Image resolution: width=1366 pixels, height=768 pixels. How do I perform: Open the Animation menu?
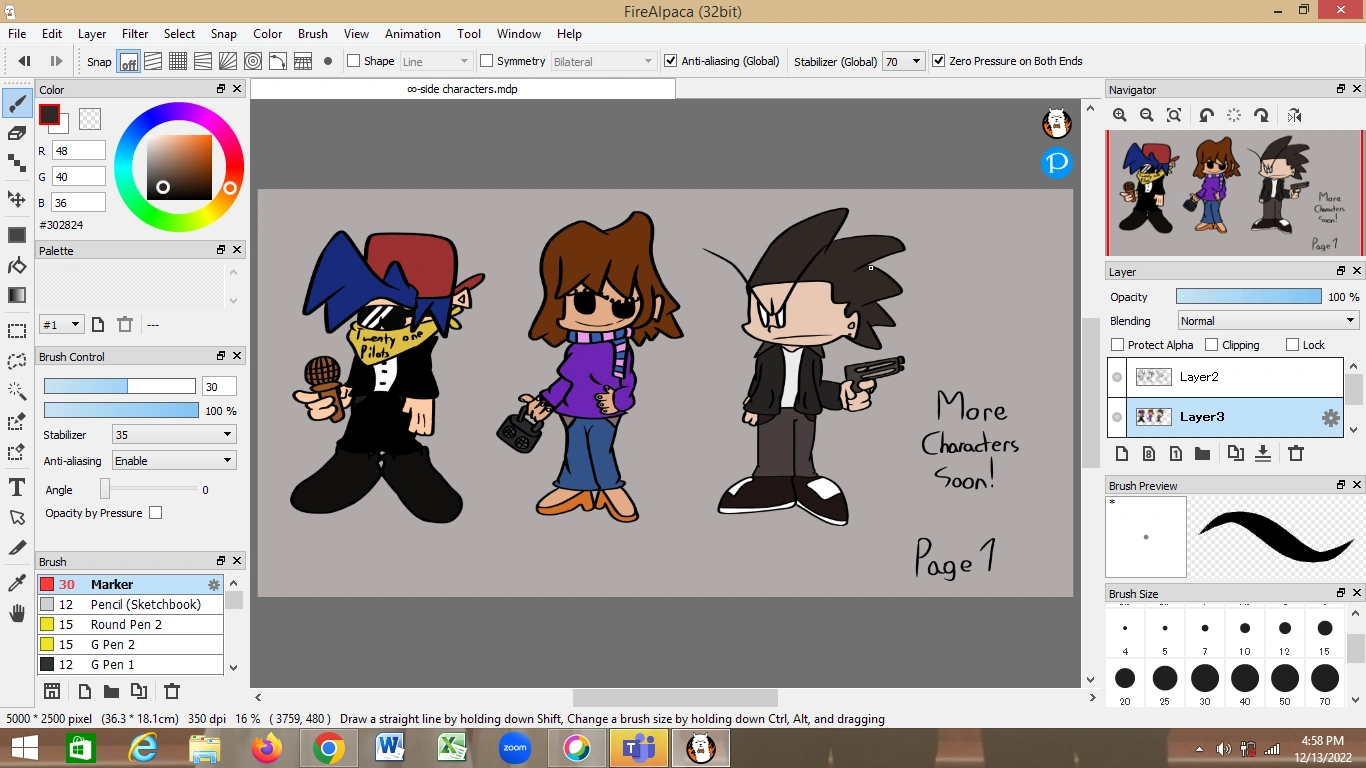click(412, 33)
